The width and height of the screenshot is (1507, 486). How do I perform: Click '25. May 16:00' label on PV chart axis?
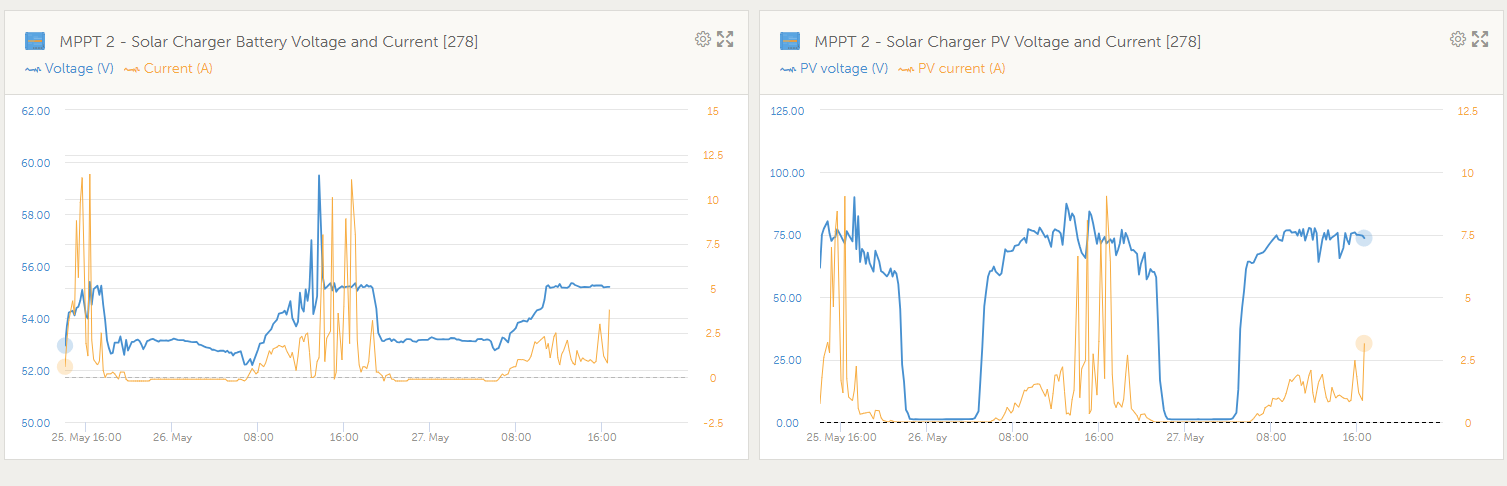[x=841, y=437]
